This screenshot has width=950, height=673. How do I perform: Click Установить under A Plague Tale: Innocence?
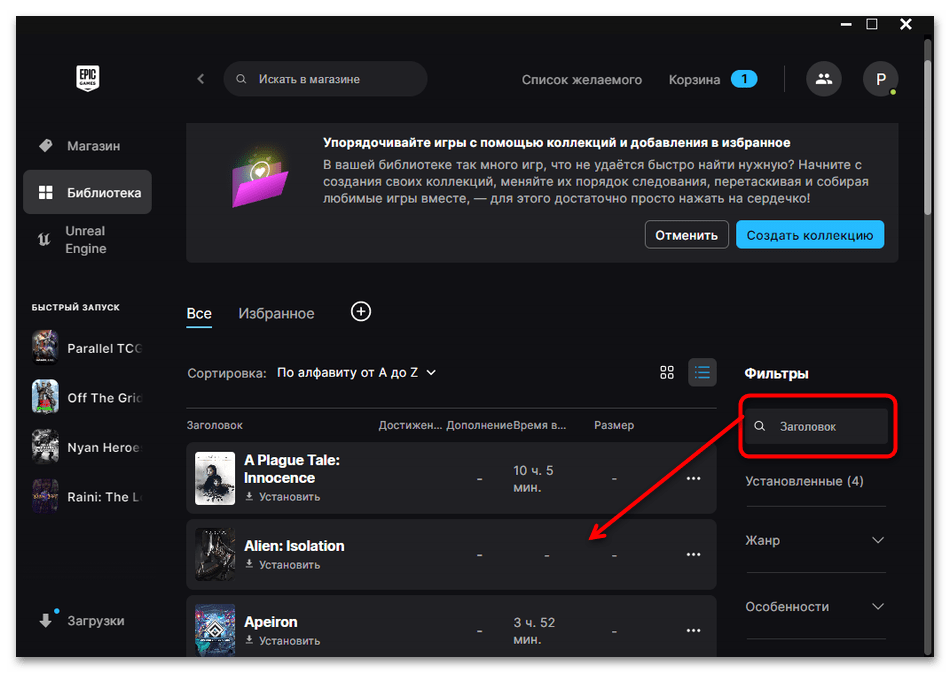pyautogui.click(x=283, y=497)
